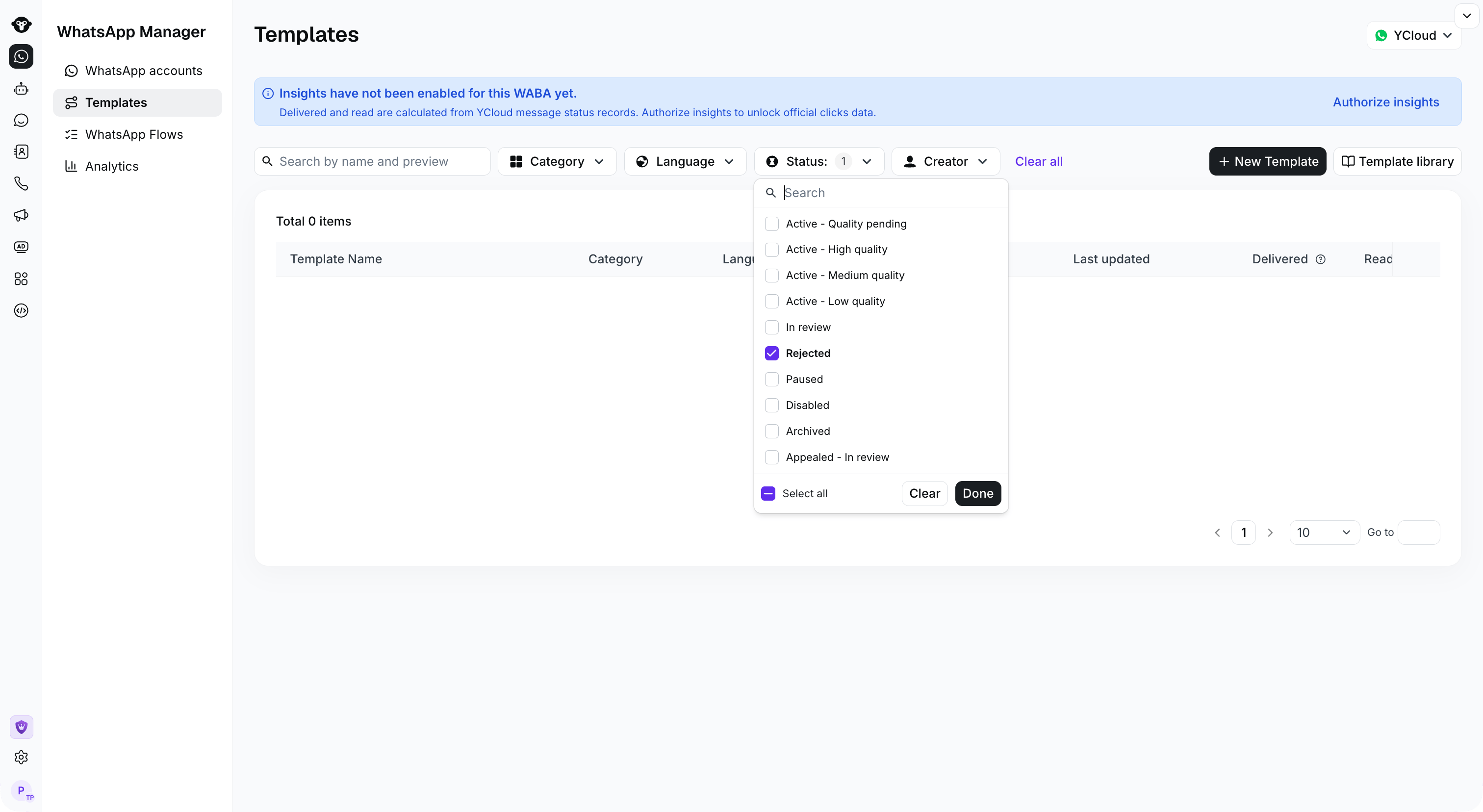Click the Authorize insights link
The height and width of the screenshot is (812, 1483).
click(x=1386, y=102)
